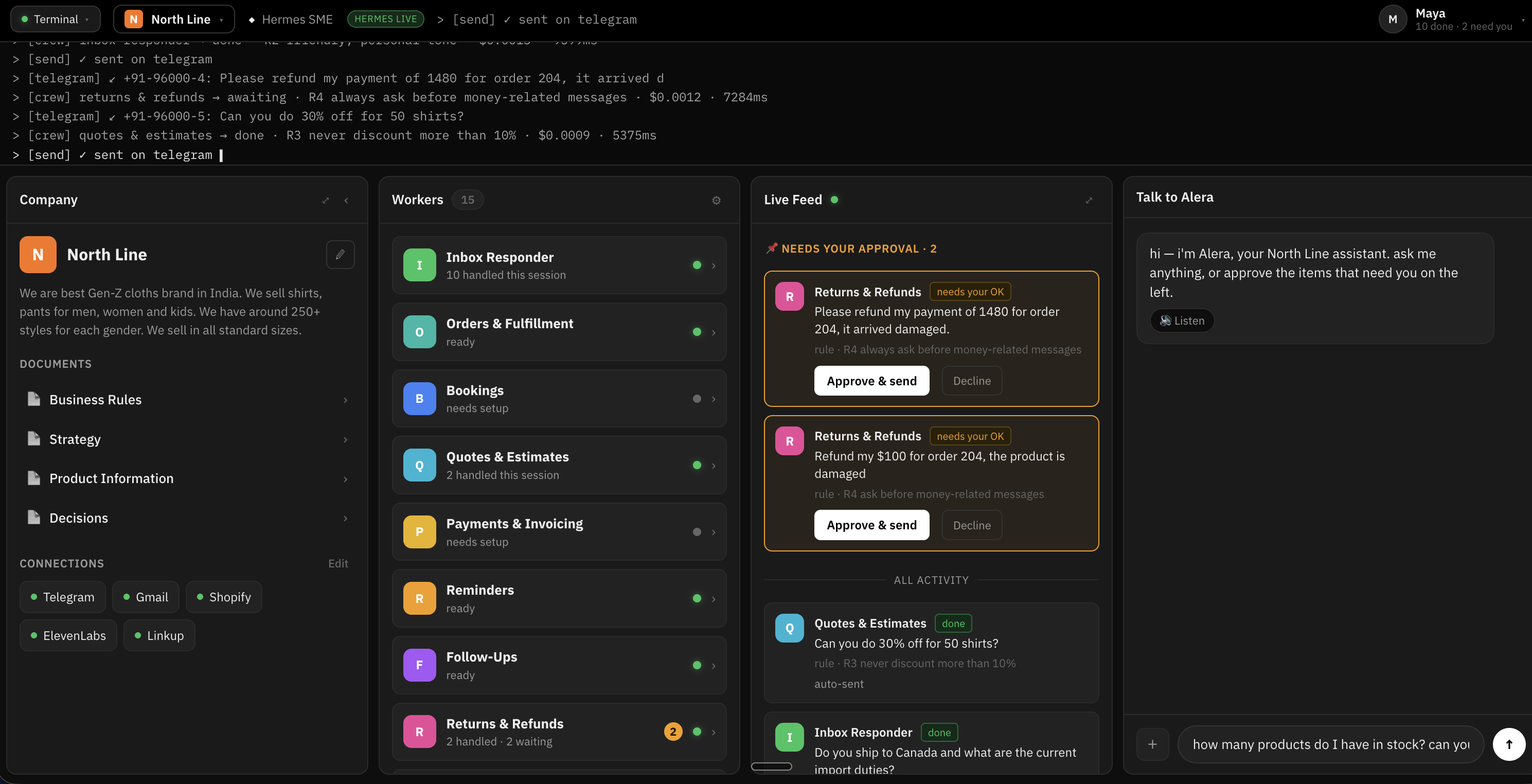Expand Reminders worker chevron
The width and height of the screenshot is (1532, 784).
pos(714,599)
